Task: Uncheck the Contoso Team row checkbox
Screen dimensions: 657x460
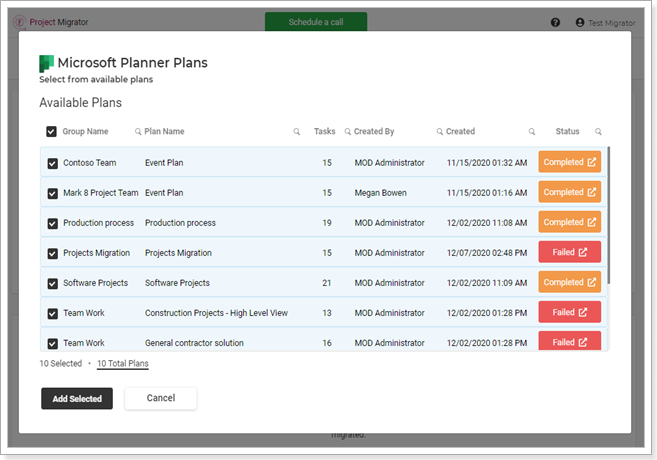Action: (x=52, y=163)
